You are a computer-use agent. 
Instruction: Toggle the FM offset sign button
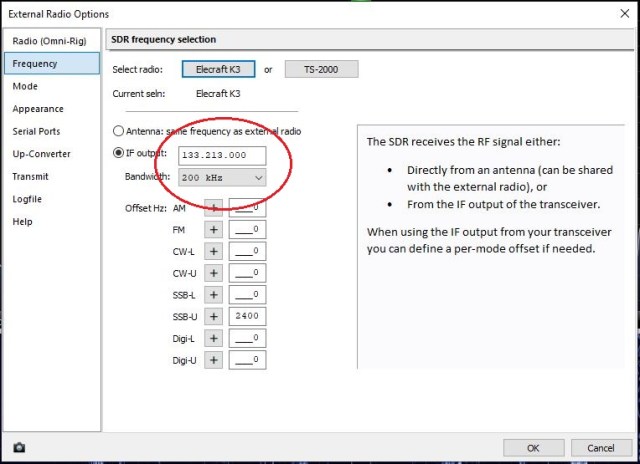213,229
